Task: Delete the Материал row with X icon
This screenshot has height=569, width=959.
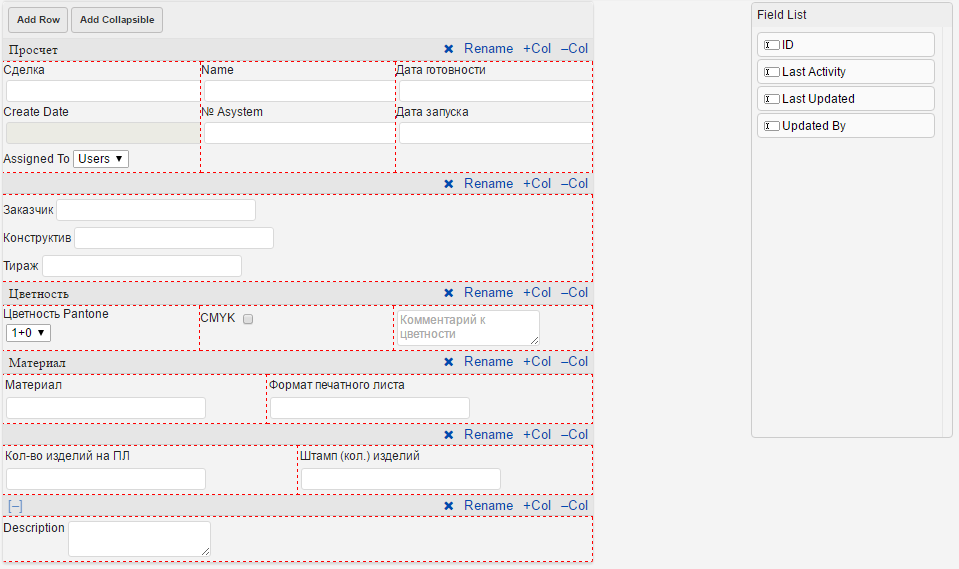Action: click(x=449, y=362)
